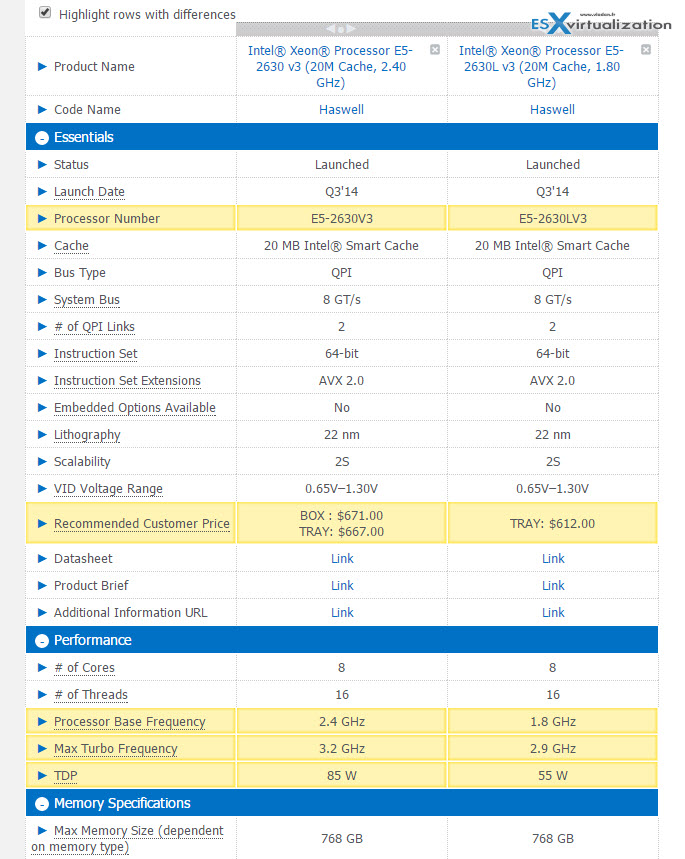685x859 pixels.
Task: Expand the Product Name row arrow
Action: pyautogui.click(x=42, y=66)
